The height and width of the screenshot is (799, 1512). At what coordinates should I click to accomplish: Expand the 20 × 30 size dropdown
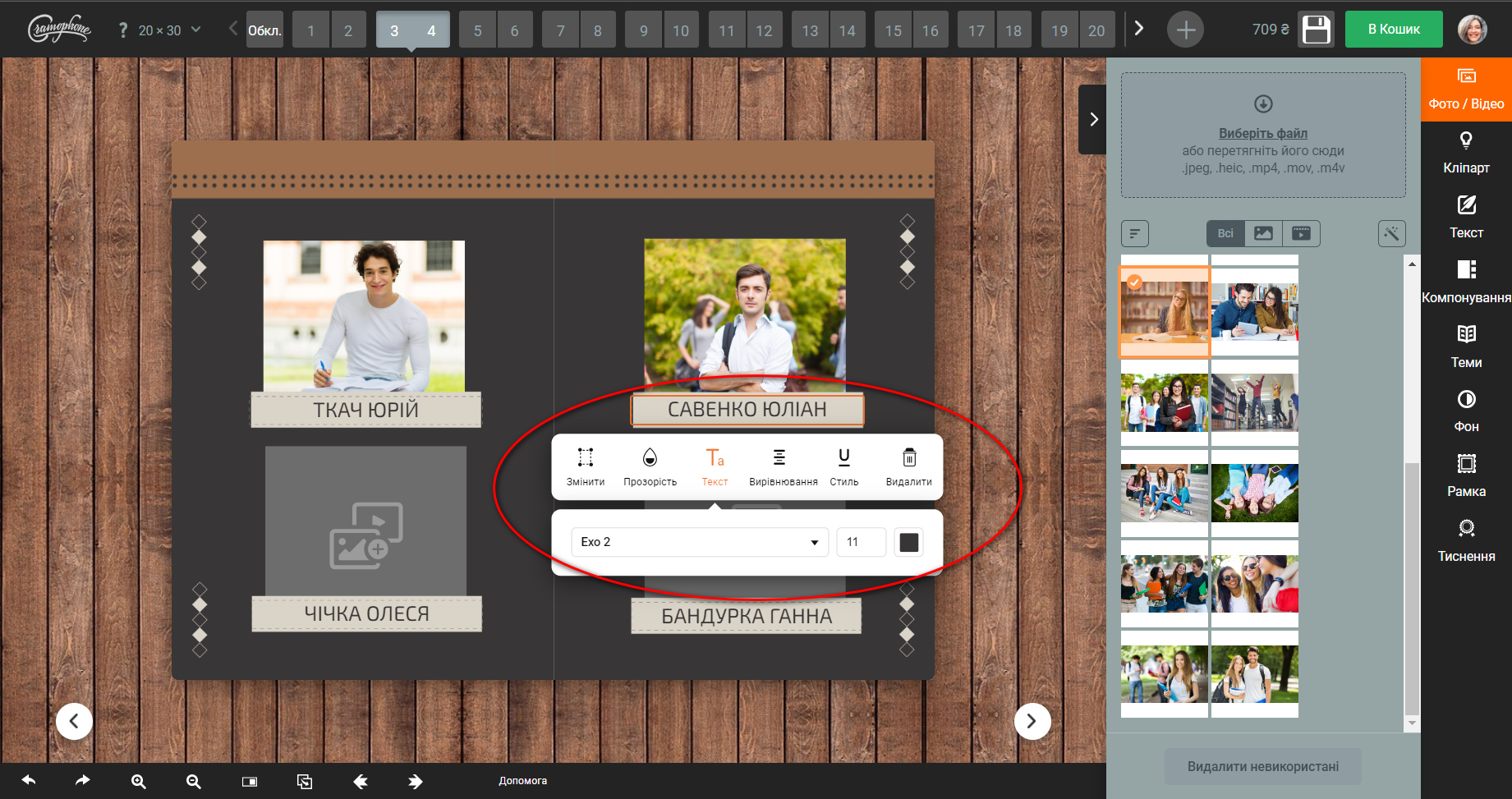coord(168,30)
